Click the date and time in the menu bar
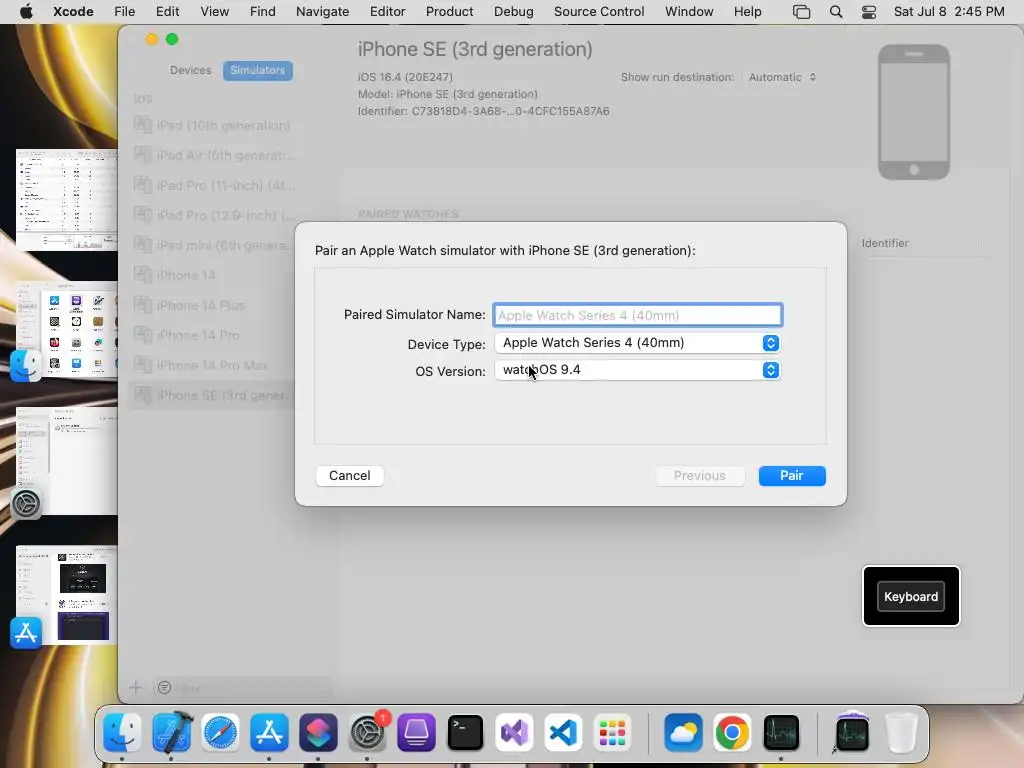This screenshot has height=768, width=1024. coord(949,12)
